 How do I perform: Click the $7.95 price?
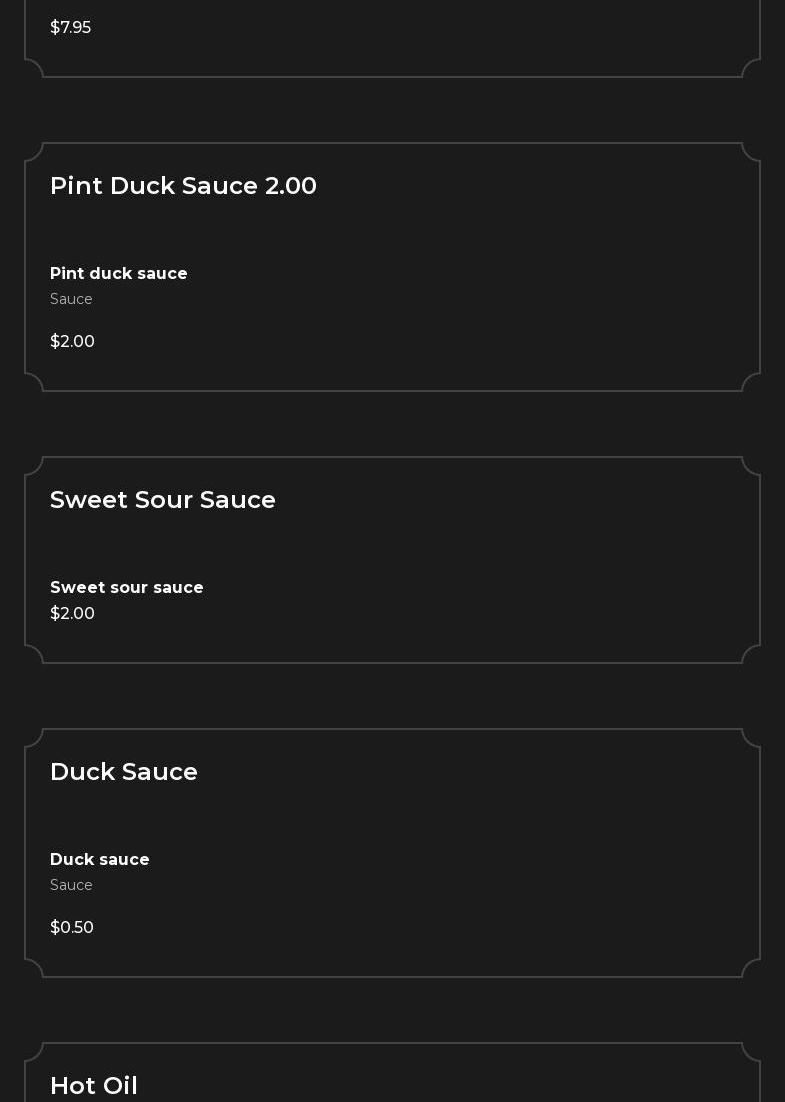(70, 28)
